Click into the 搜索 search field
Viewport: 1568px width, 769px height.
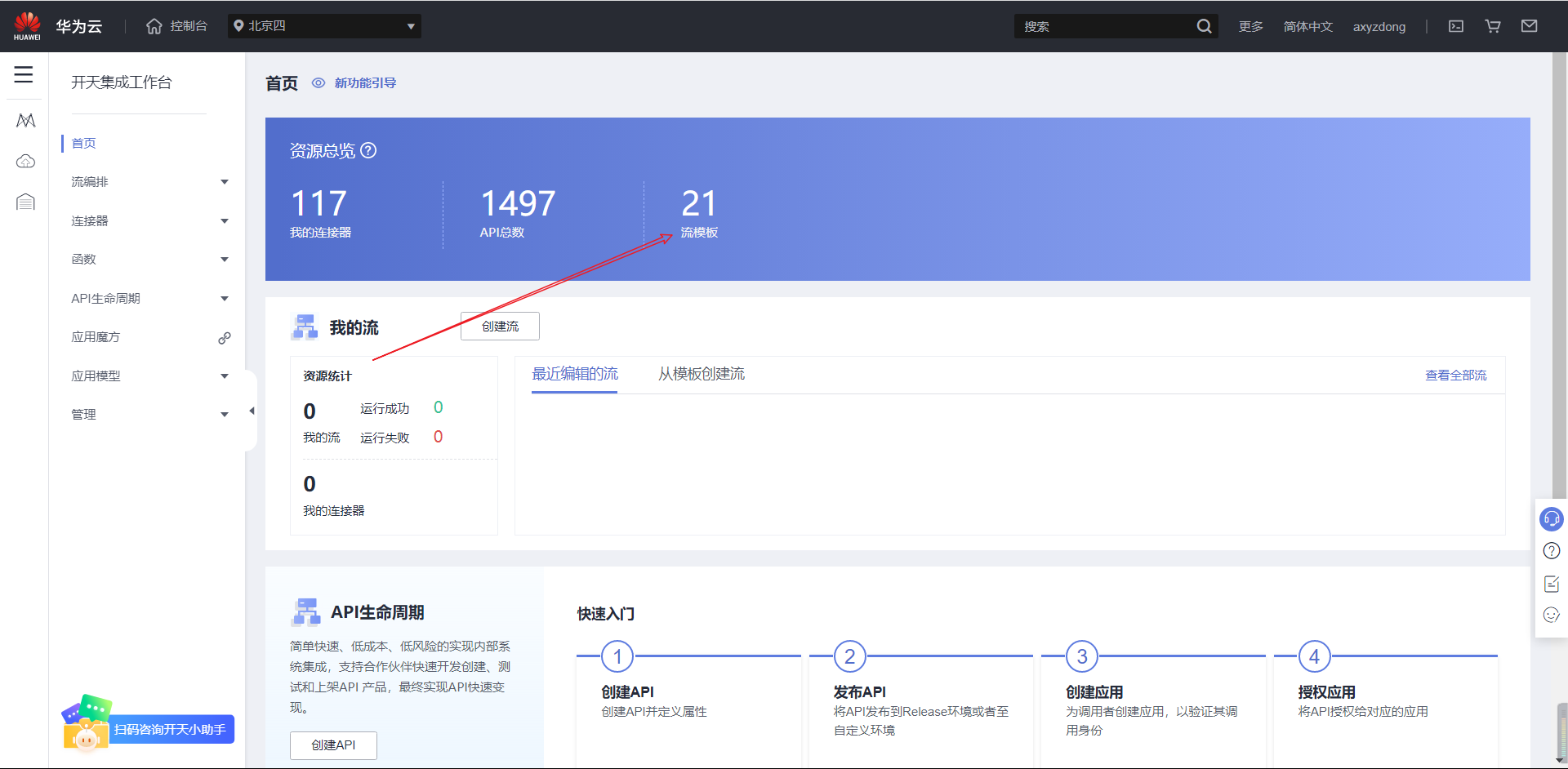pos(1106,26)
